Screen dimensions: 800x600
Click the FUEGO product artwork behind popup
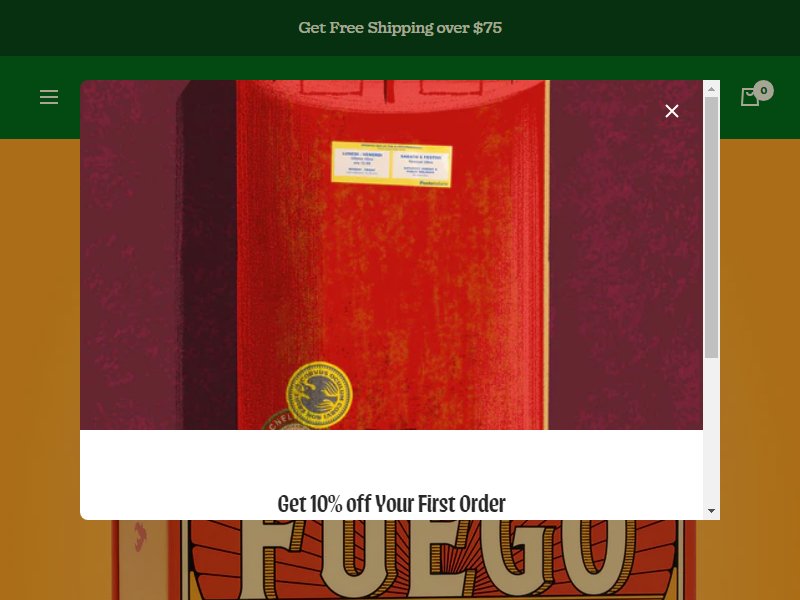pos(403,560)
